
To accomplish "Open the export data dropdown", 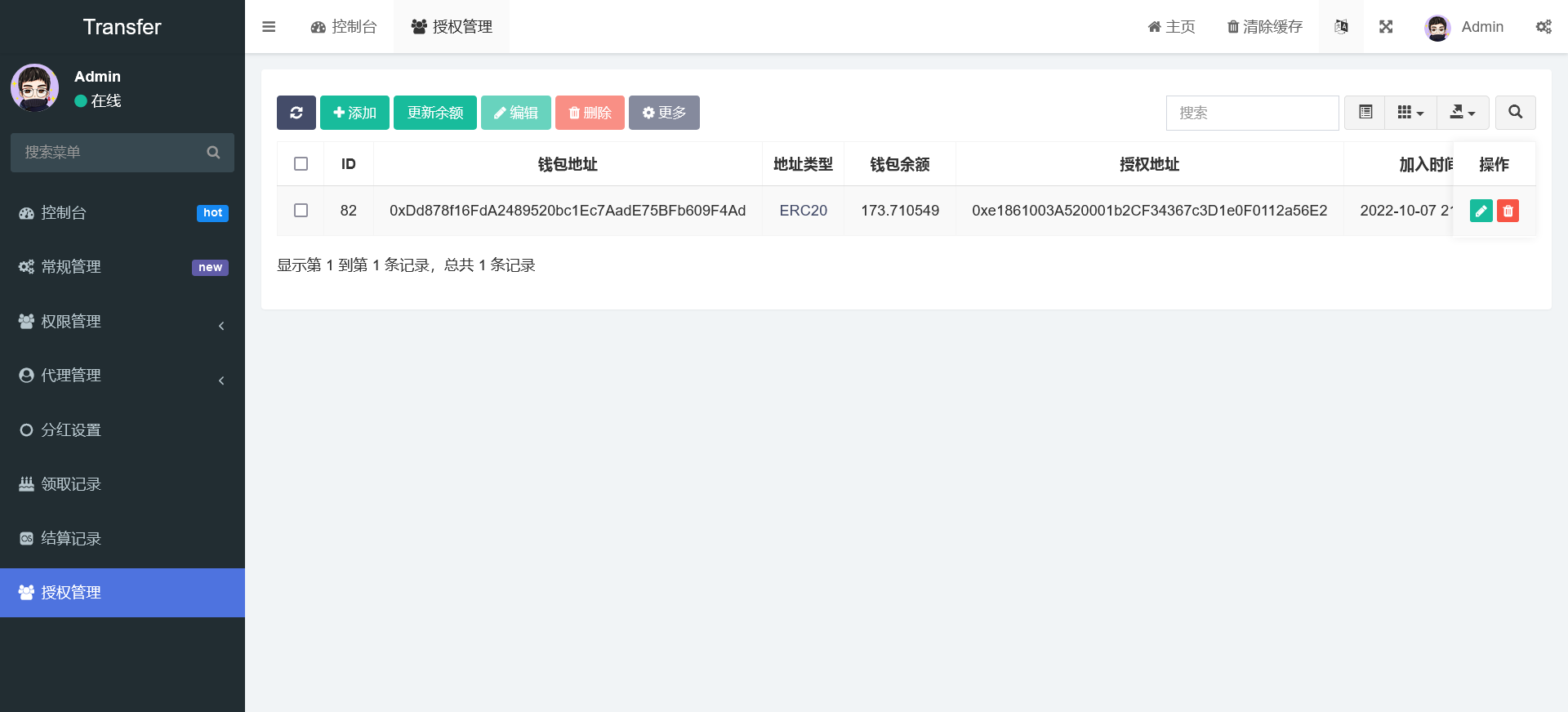I will point(1462,113).
